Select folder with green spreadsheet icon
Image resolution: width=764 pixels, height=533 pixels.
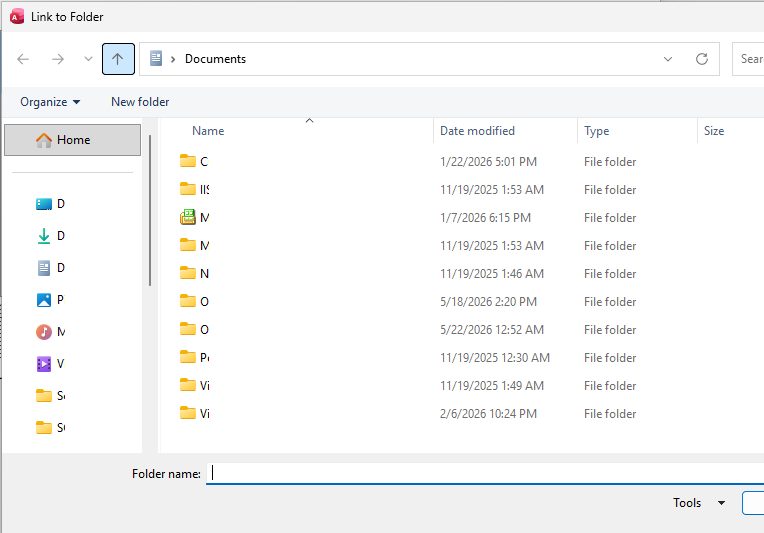(x=194, y=217)
